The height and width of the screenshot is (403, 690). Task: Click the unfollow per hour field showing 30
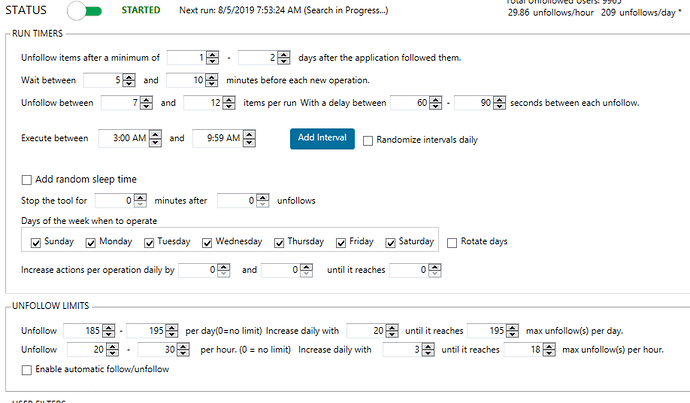[x=158, y=350]
